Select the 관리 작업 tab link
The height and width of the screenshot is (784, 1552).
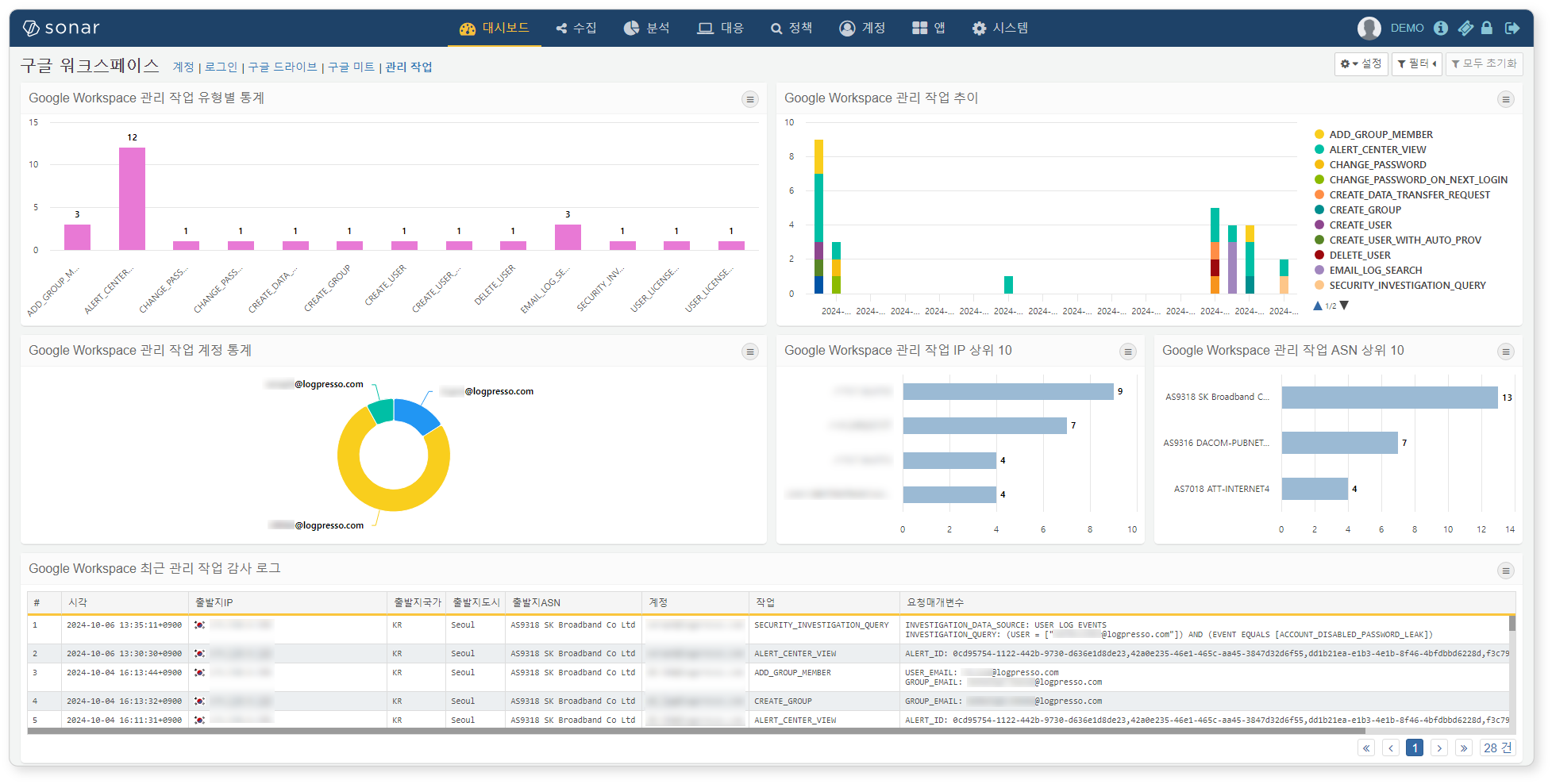tap(409, 67)
